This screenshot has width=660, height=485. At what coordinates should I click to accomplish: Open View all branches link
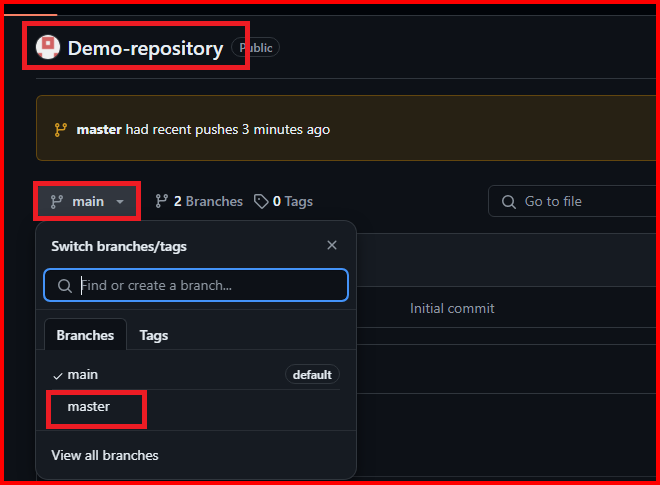[105, 455]
